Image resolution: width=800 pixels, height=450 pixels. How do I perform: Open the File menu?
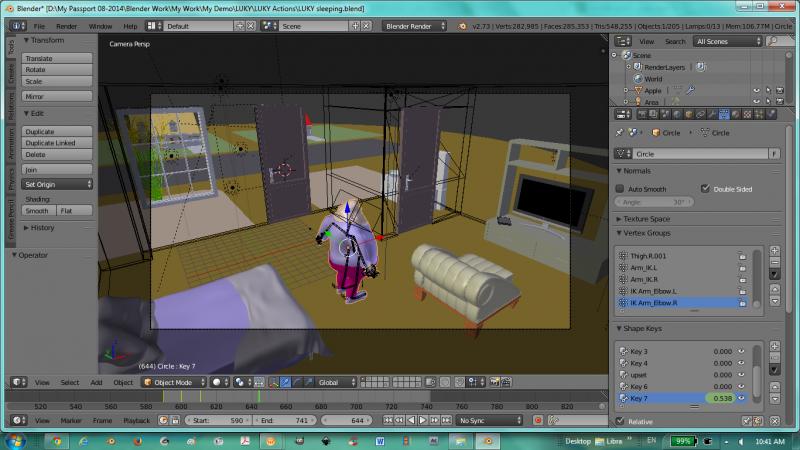pos(39,26)
